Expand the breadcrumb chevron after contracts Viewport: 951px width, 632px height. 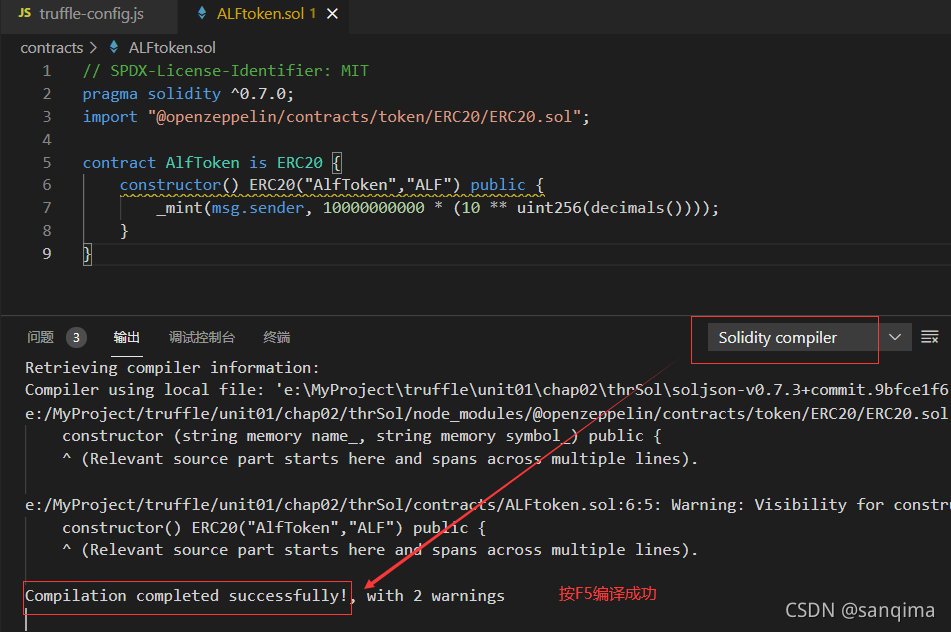[x=93, y=47]
